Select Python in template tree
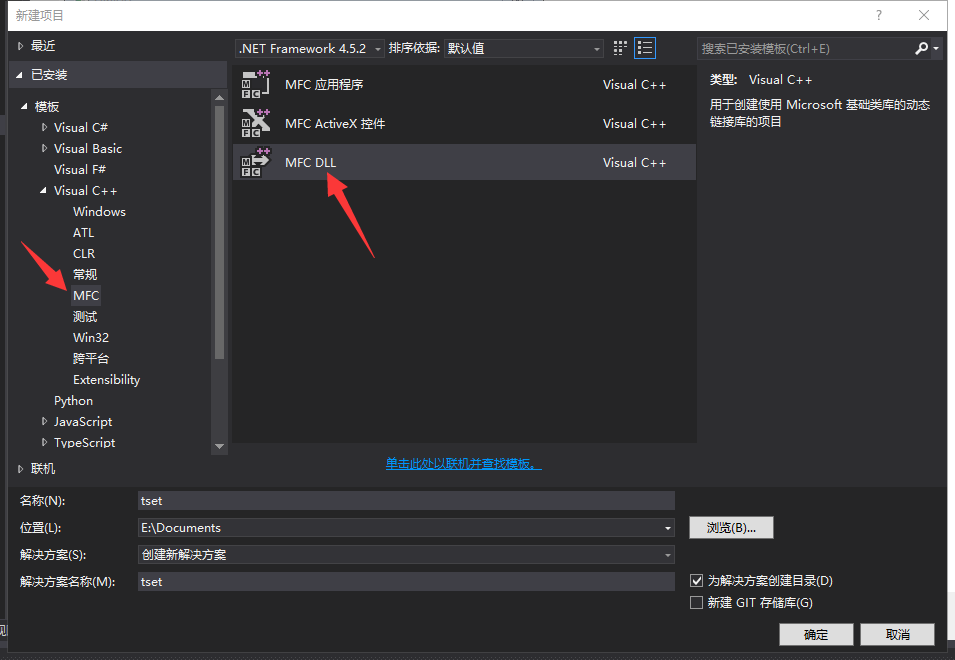 73,401
